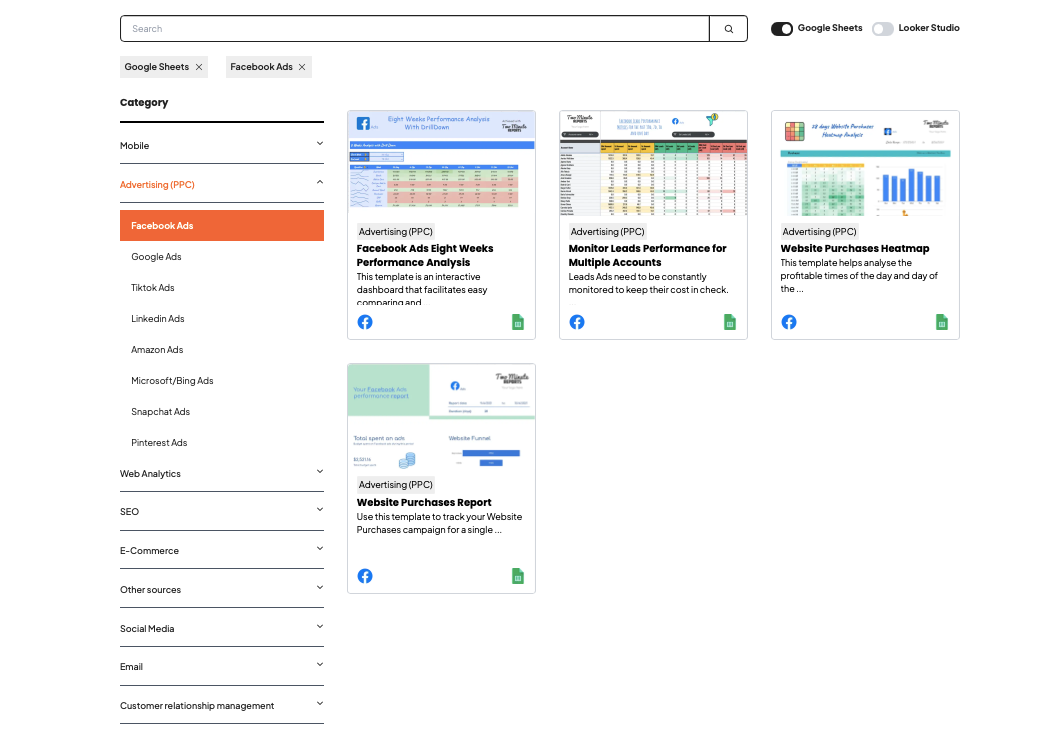Click Facebook icon on Eight Weeks Performance card
The image size is (1059, 739).
[365, 322]
